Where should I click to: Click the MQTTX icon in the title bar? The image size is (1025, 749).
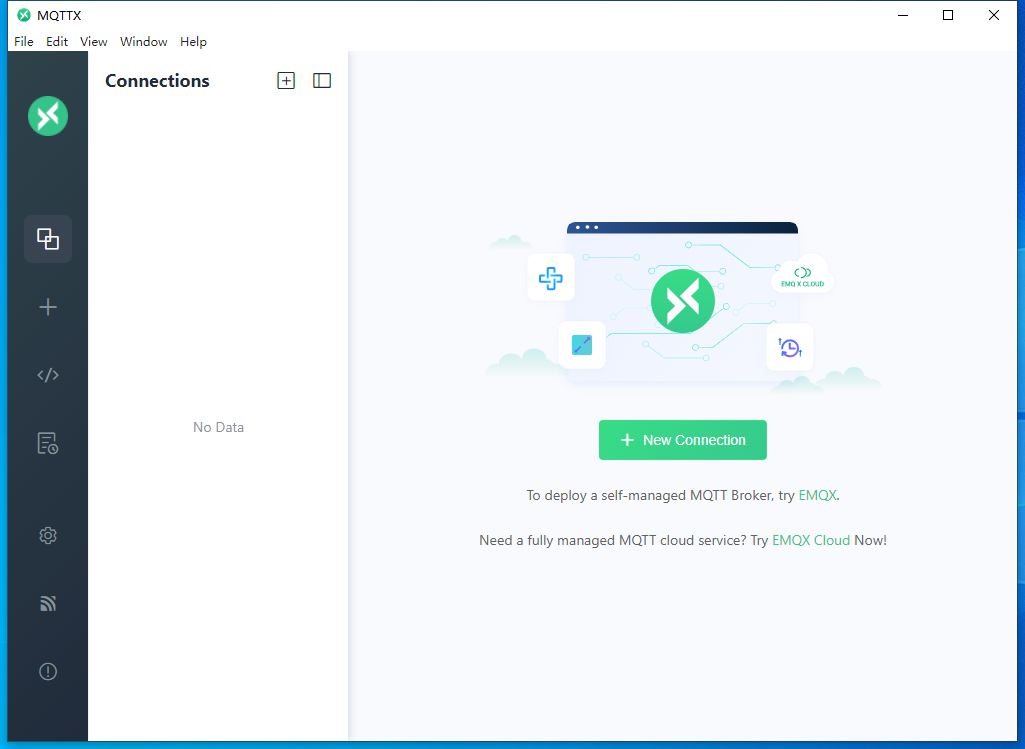click(22, 15)
